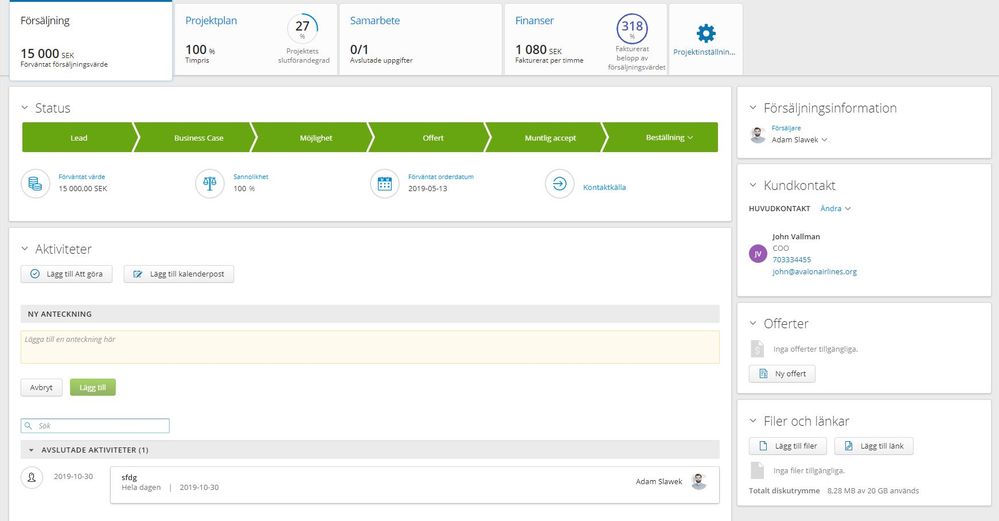
Task: Select the Möjlighet status stage
Action: [x=316, y=138]
